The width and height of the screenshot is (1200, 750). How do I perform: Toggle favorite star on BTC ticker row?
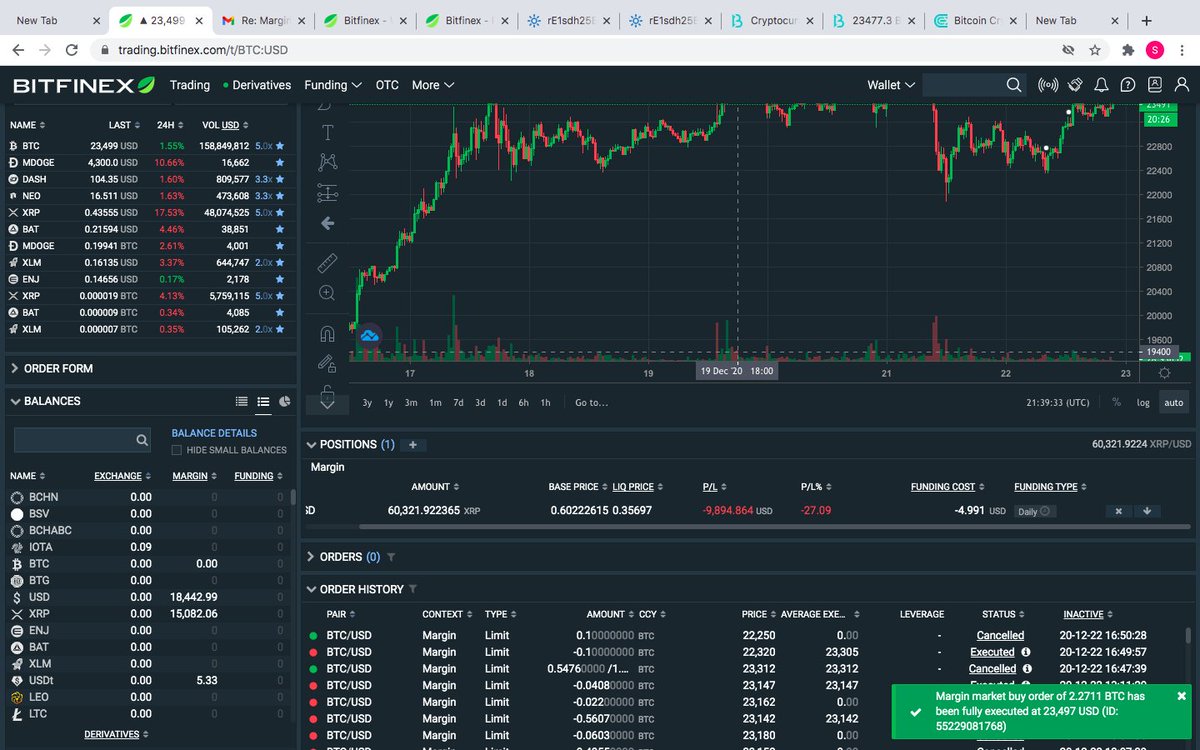coord(280,146)
